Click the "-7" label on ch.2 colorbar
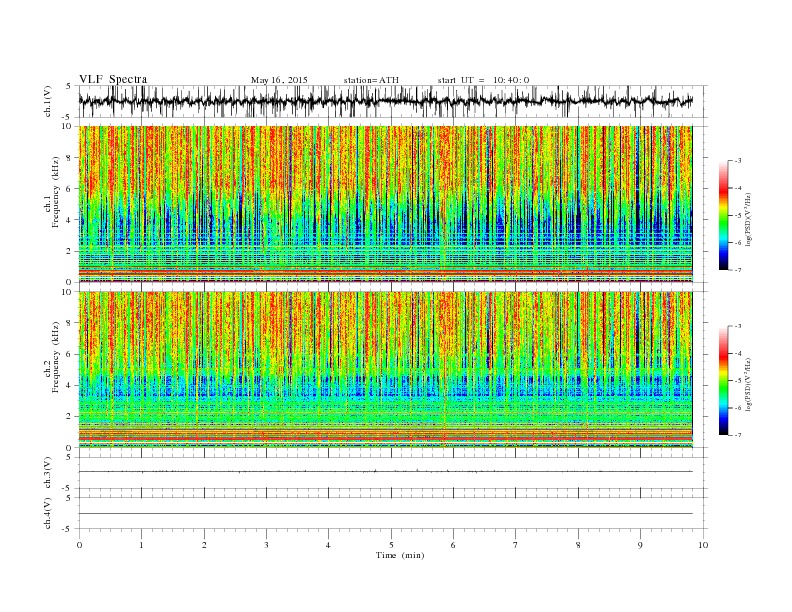The image size is (792, 612). [738, 435]
